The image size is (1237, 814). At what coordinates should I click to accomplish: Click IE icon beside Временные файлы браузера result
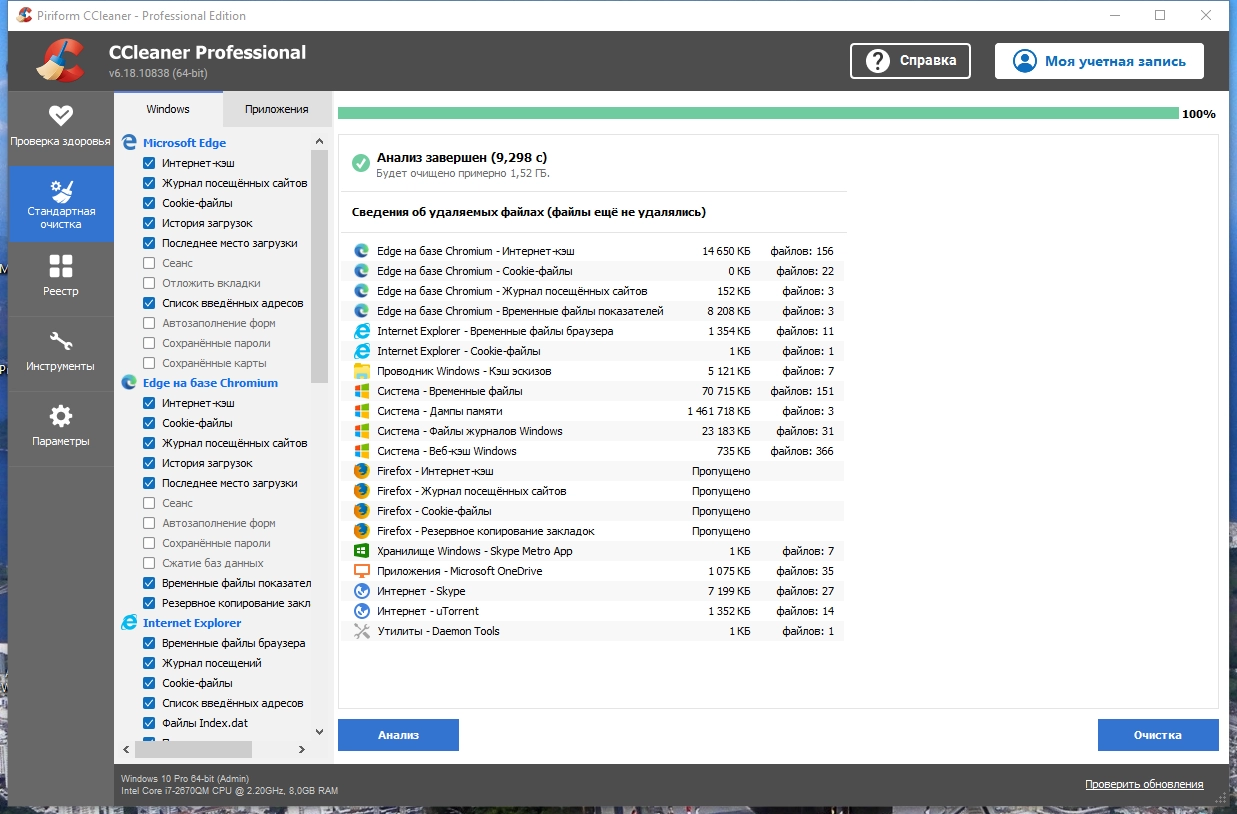coord(361,331)
